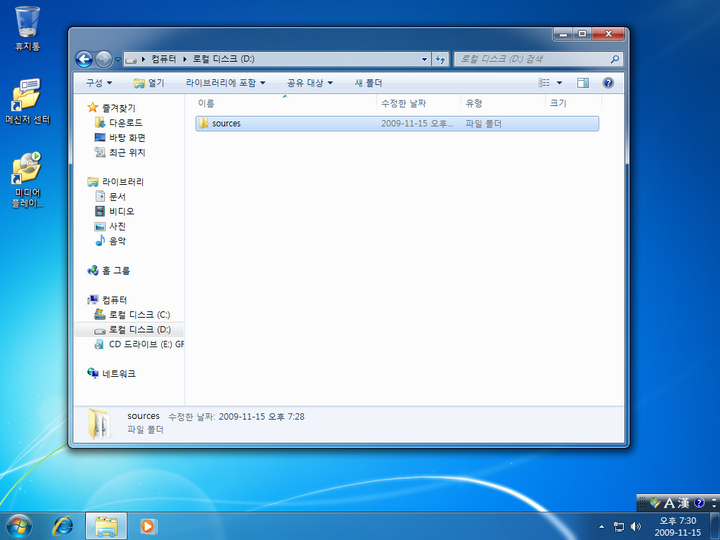Launch Windows Media Player from taskbar

tap(148, 526)
